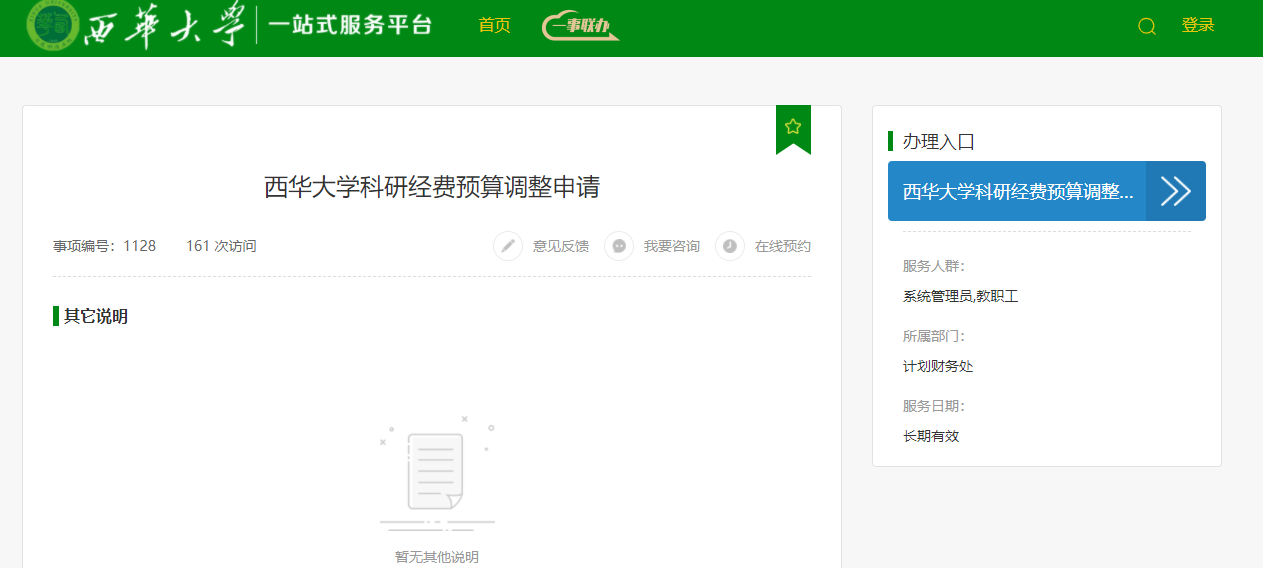Open the 意见反馈 feedback text link
The image size is (1263, 568).
tap(560, 246)
